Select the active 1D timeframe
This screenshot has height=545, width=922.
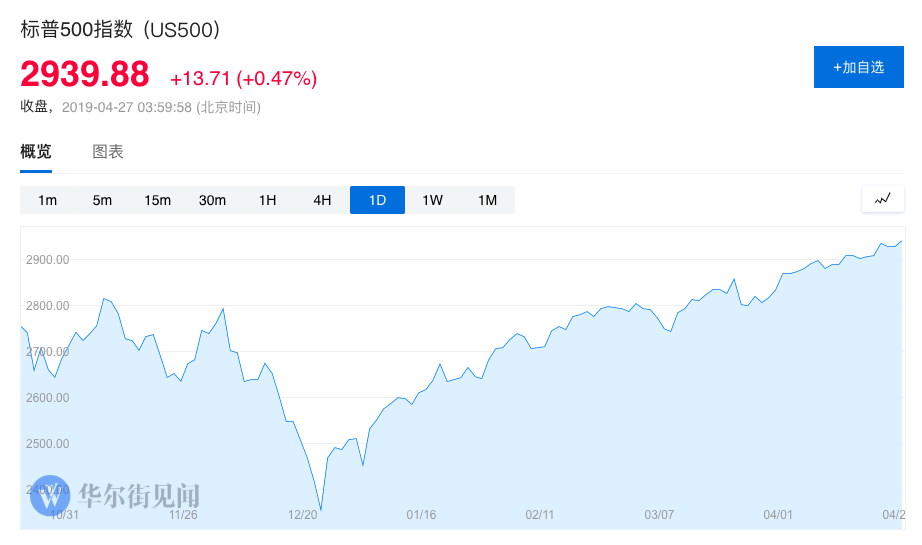[377, 200]
